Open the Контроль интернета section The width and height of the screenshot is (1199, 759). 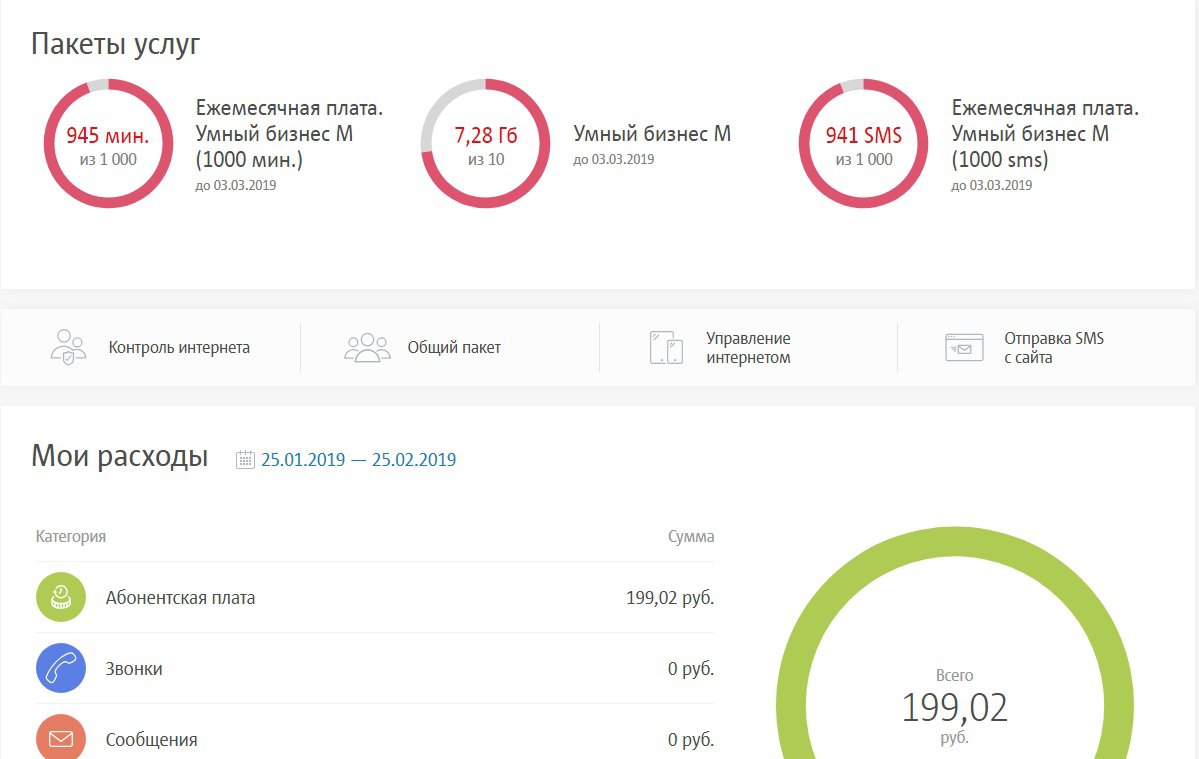(x=179, y=348)
